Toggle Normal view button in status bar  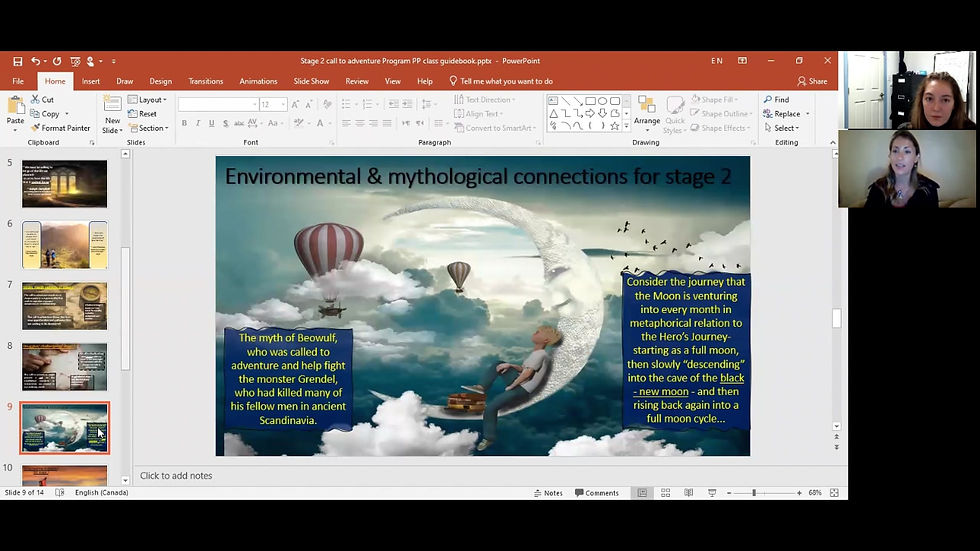coord(642,493)
